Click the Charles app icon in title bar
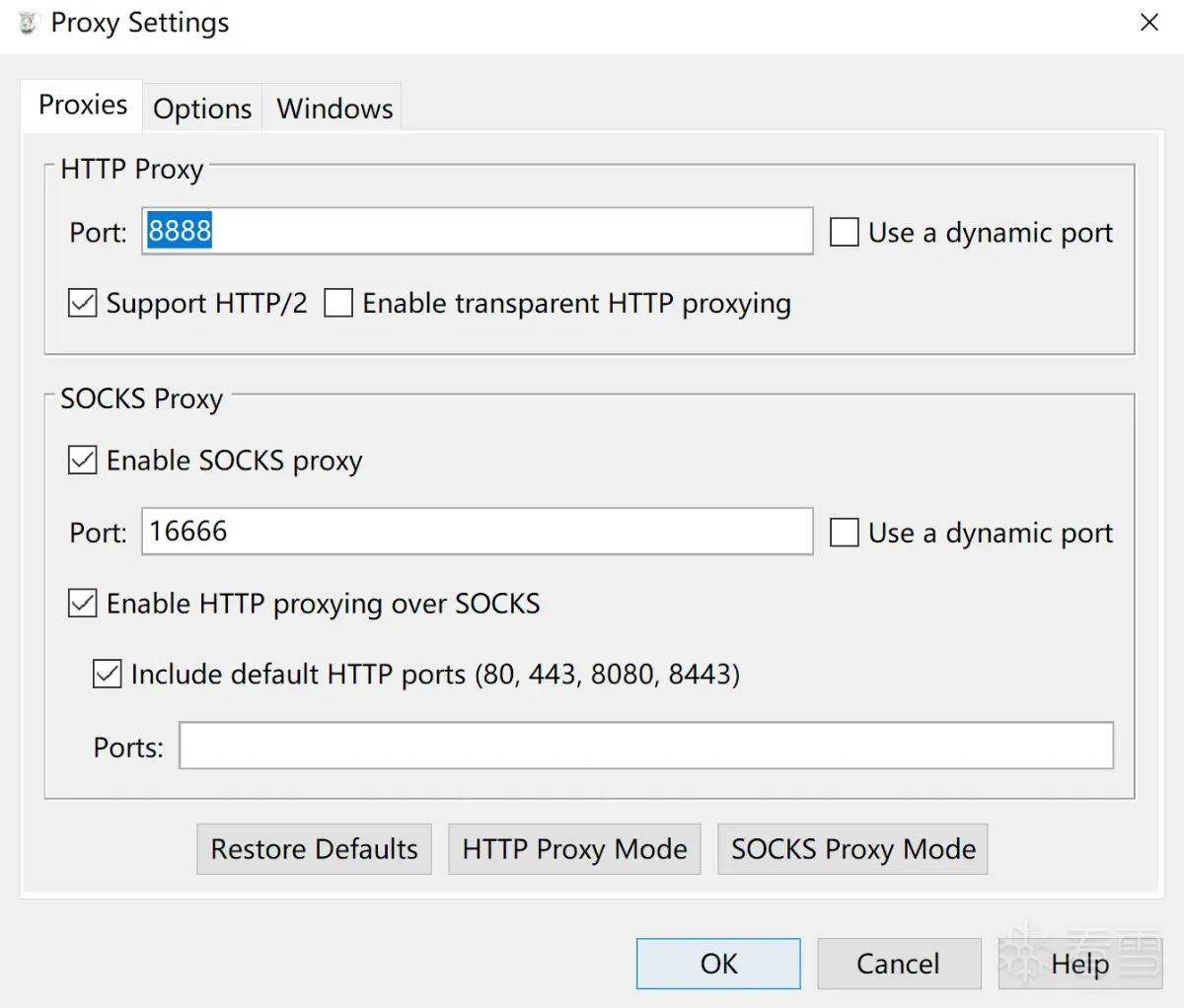This screenshot has width=1184, height=1008. click(28, 23)
